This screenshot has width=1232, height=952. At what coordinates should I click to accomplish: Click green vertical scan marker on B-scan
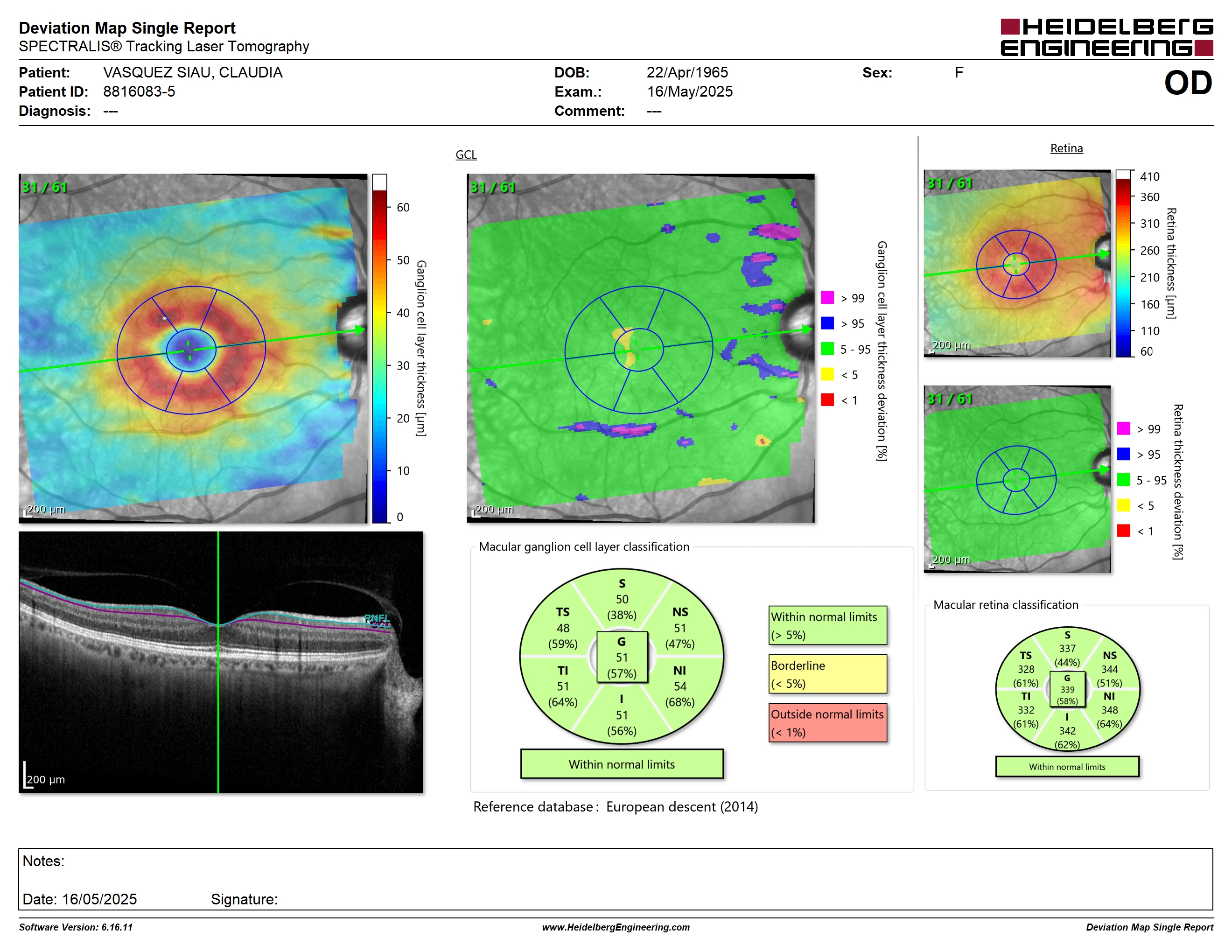tap(218, 662)
